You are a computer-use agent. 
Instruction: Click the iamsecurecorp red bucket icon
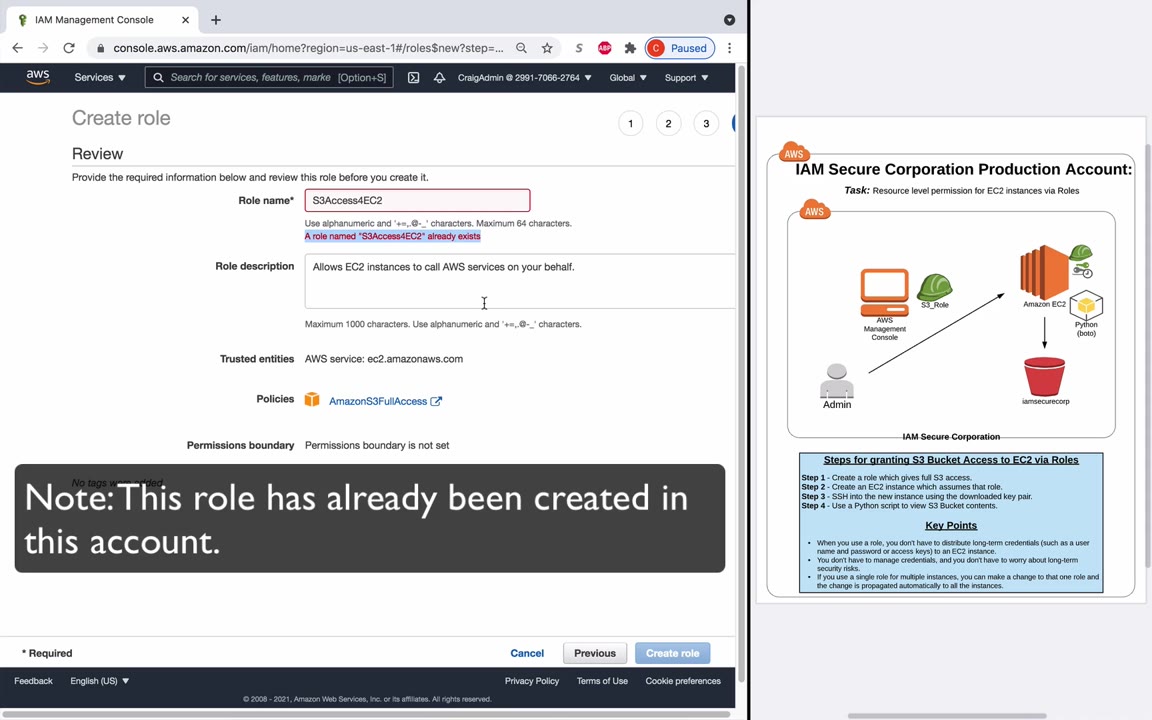tap(1044, 376)
